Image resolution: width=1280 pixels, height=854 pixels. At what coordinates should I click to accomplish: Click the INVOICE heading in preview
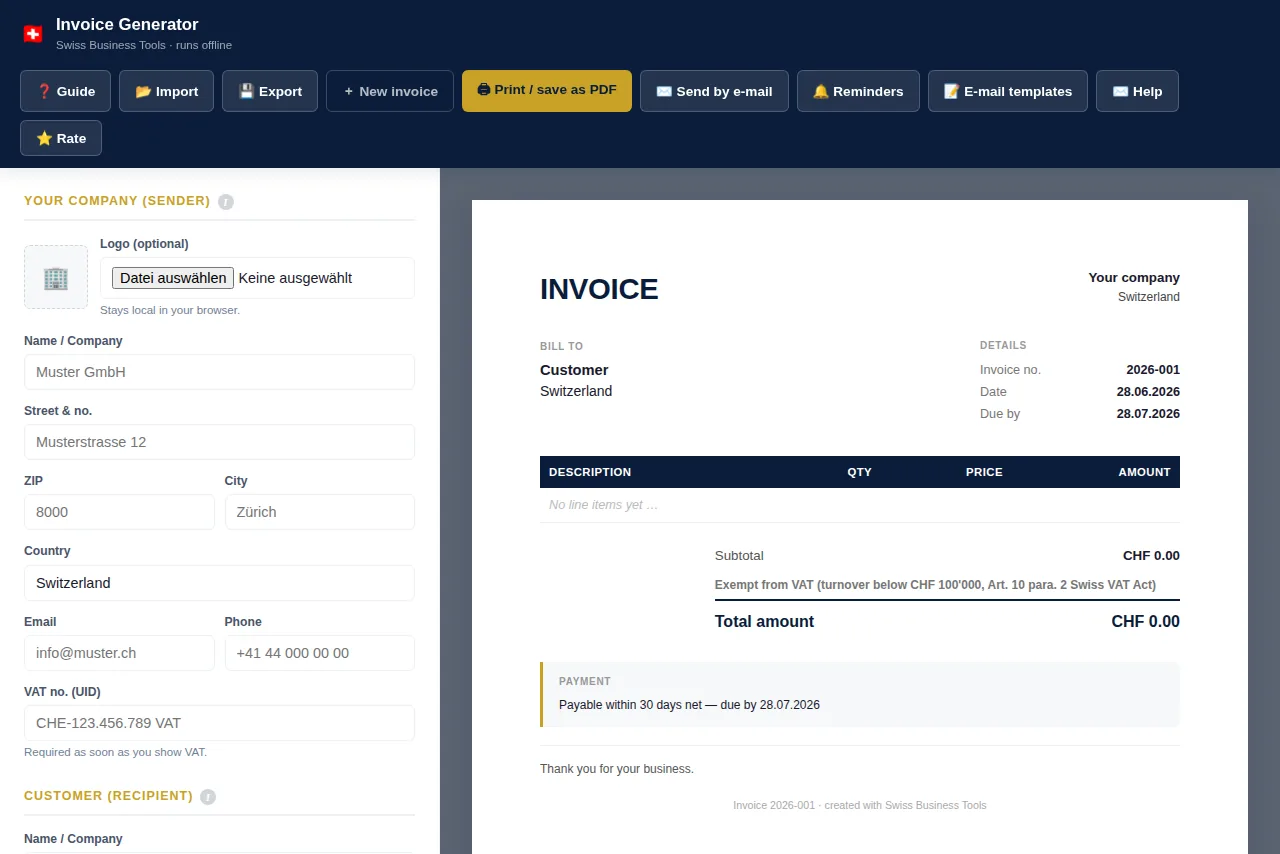pos(599,289)
